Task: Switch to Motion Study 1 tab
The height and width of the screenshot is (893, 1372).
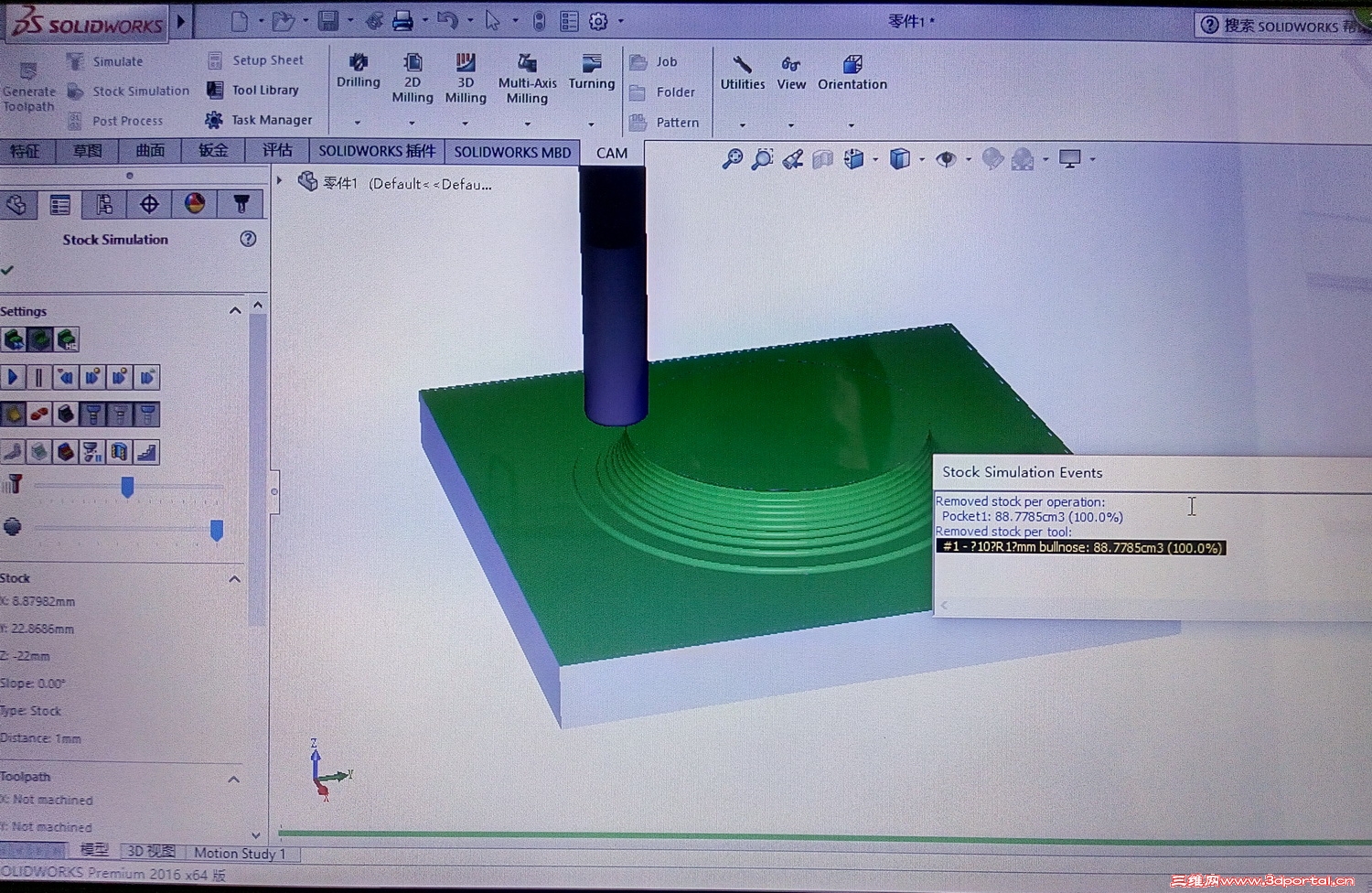Action: point(240,853)
